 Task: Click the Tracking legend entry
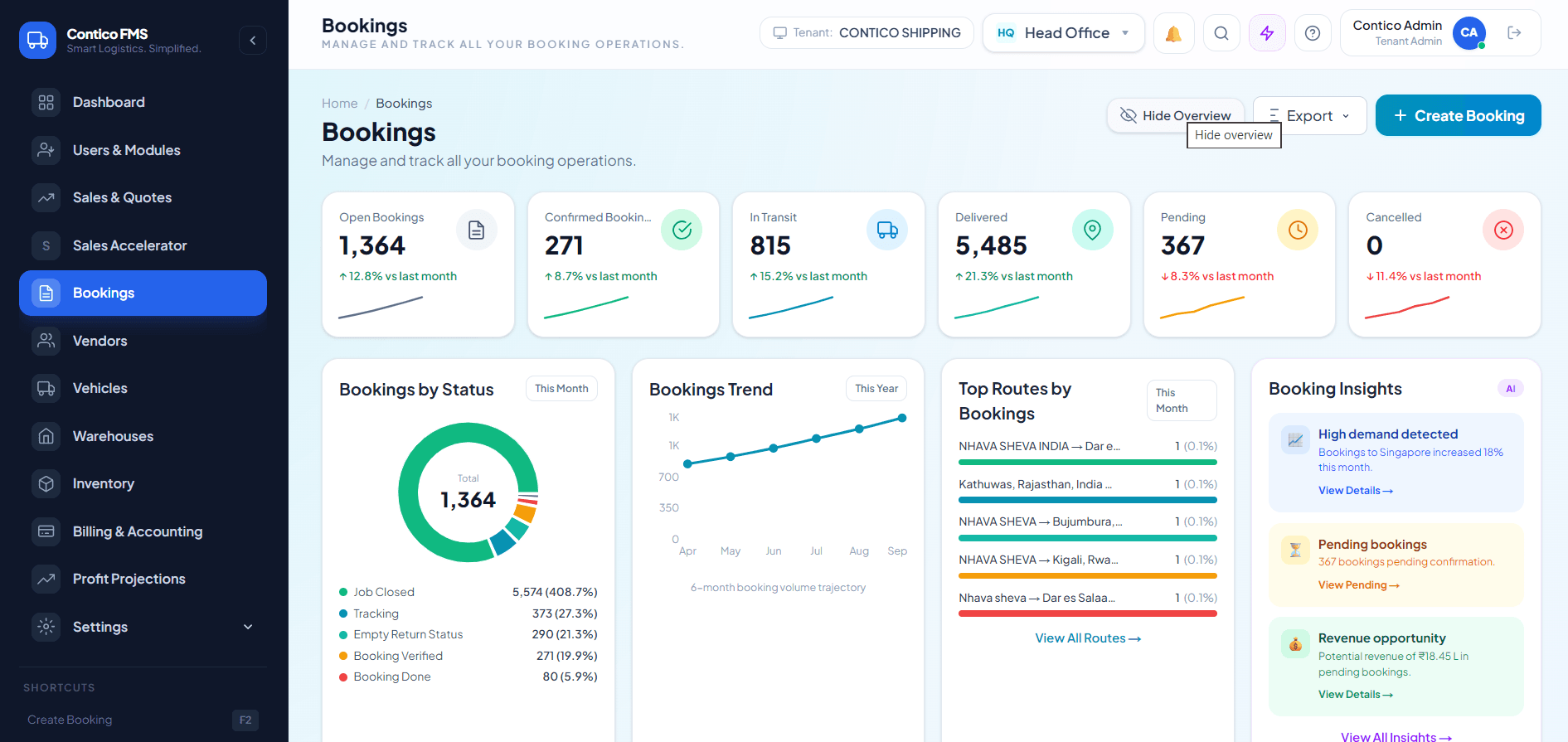point(468,613)
